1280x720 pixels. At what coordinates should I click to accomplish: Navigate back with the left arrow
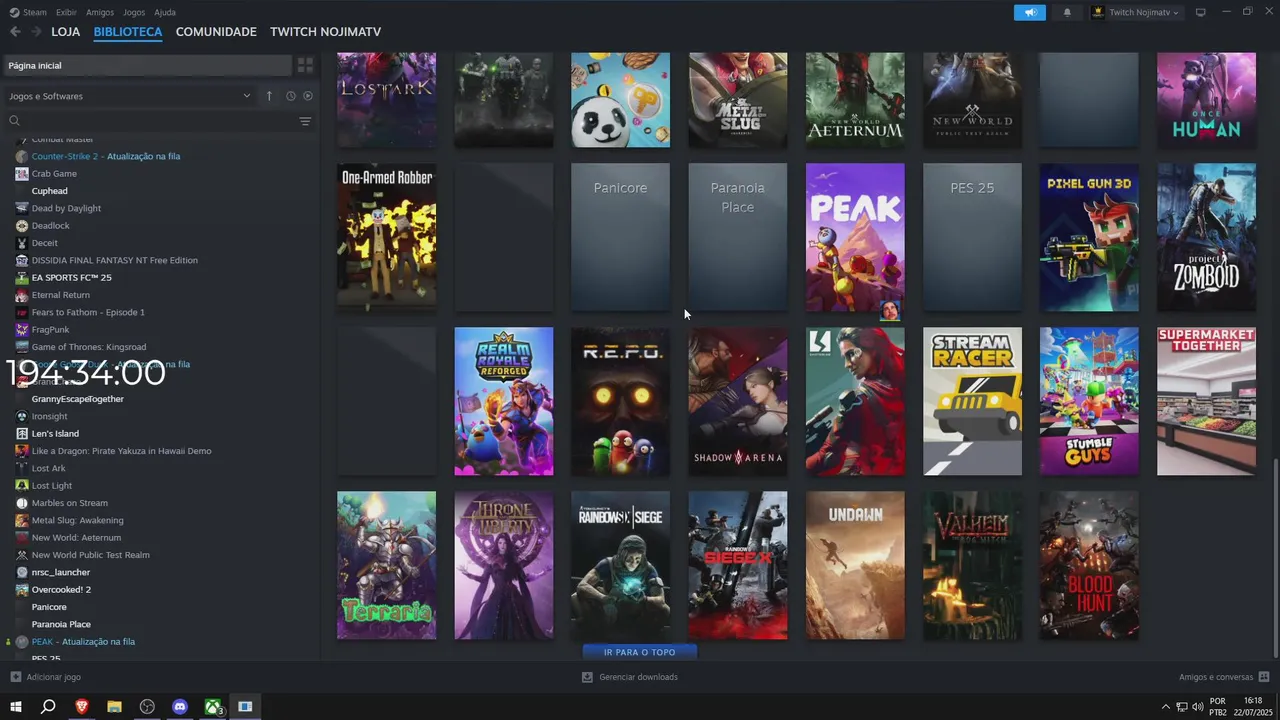[15, 32]
